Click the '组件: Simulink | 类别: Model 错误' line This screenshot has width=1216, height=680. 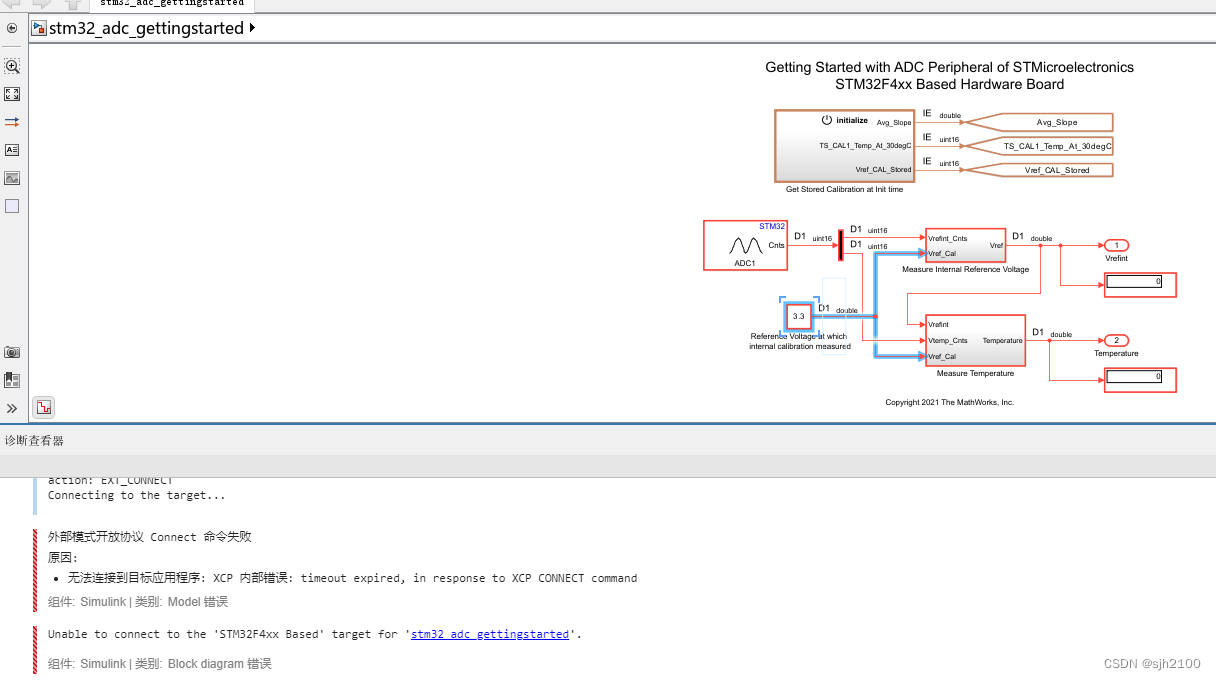coord(138,602)
